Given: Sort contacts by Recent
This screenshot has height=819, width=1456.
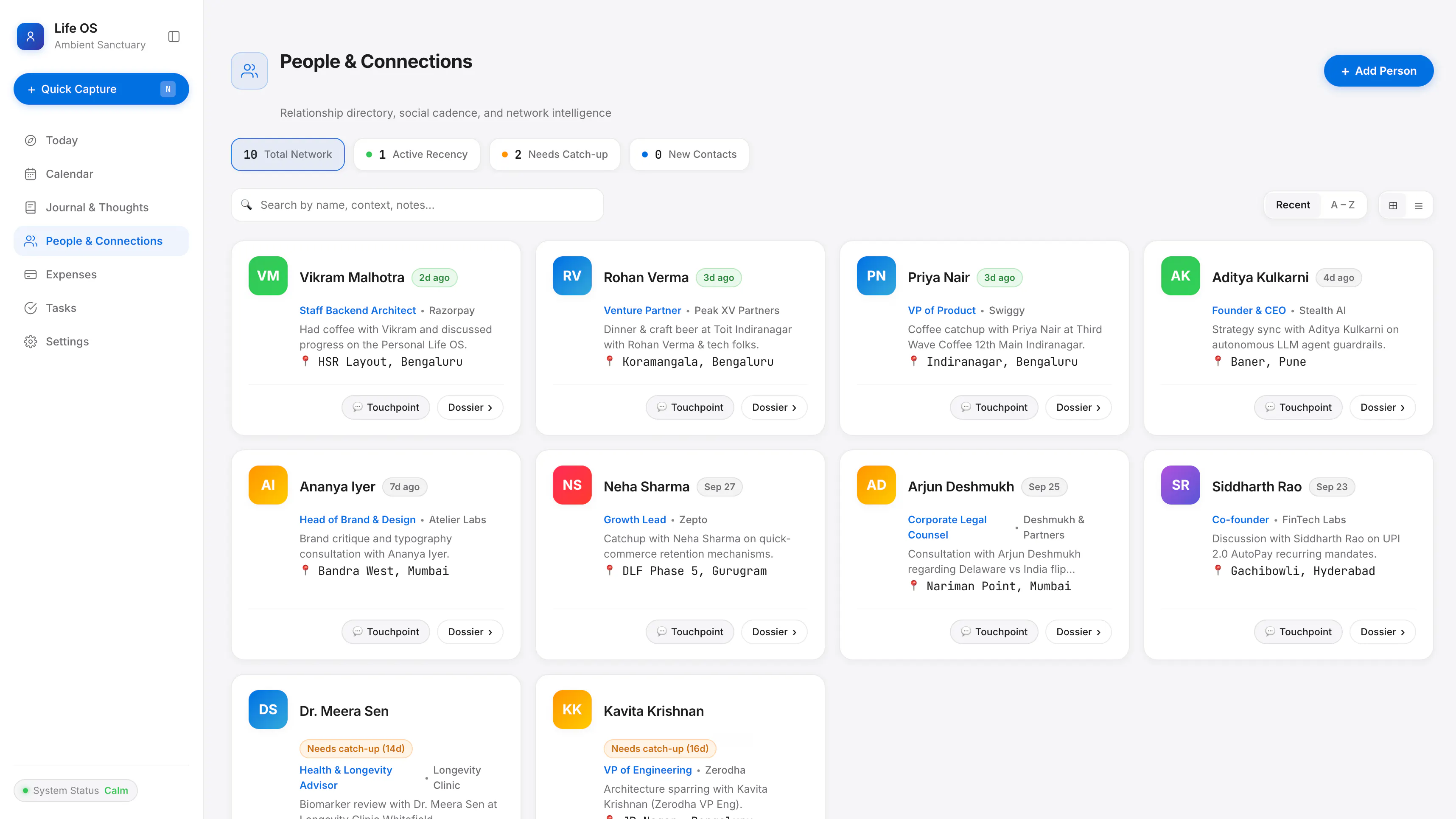Looking at the screenshot, I should pyautogui.click(x=1293, y=205).
